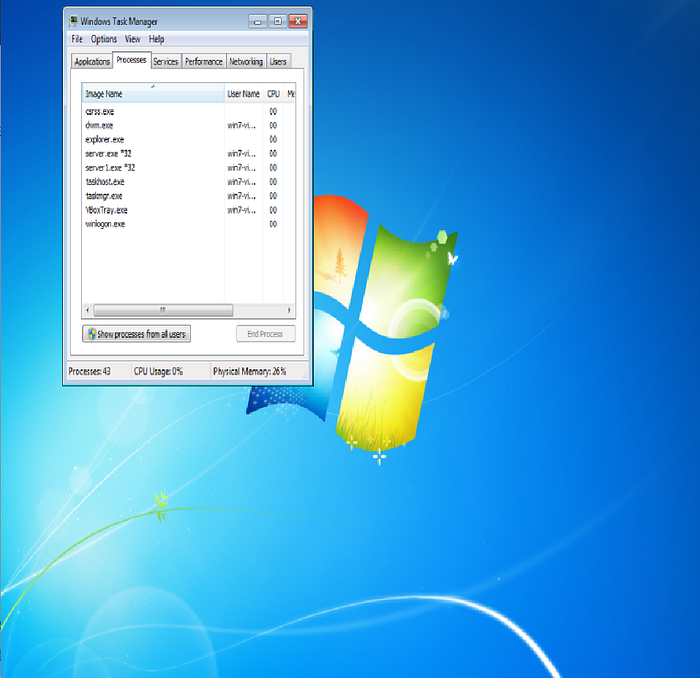Click the partially visible Memory column header
The height and width of the screenshot is (678, 700).
click(290, 94)
